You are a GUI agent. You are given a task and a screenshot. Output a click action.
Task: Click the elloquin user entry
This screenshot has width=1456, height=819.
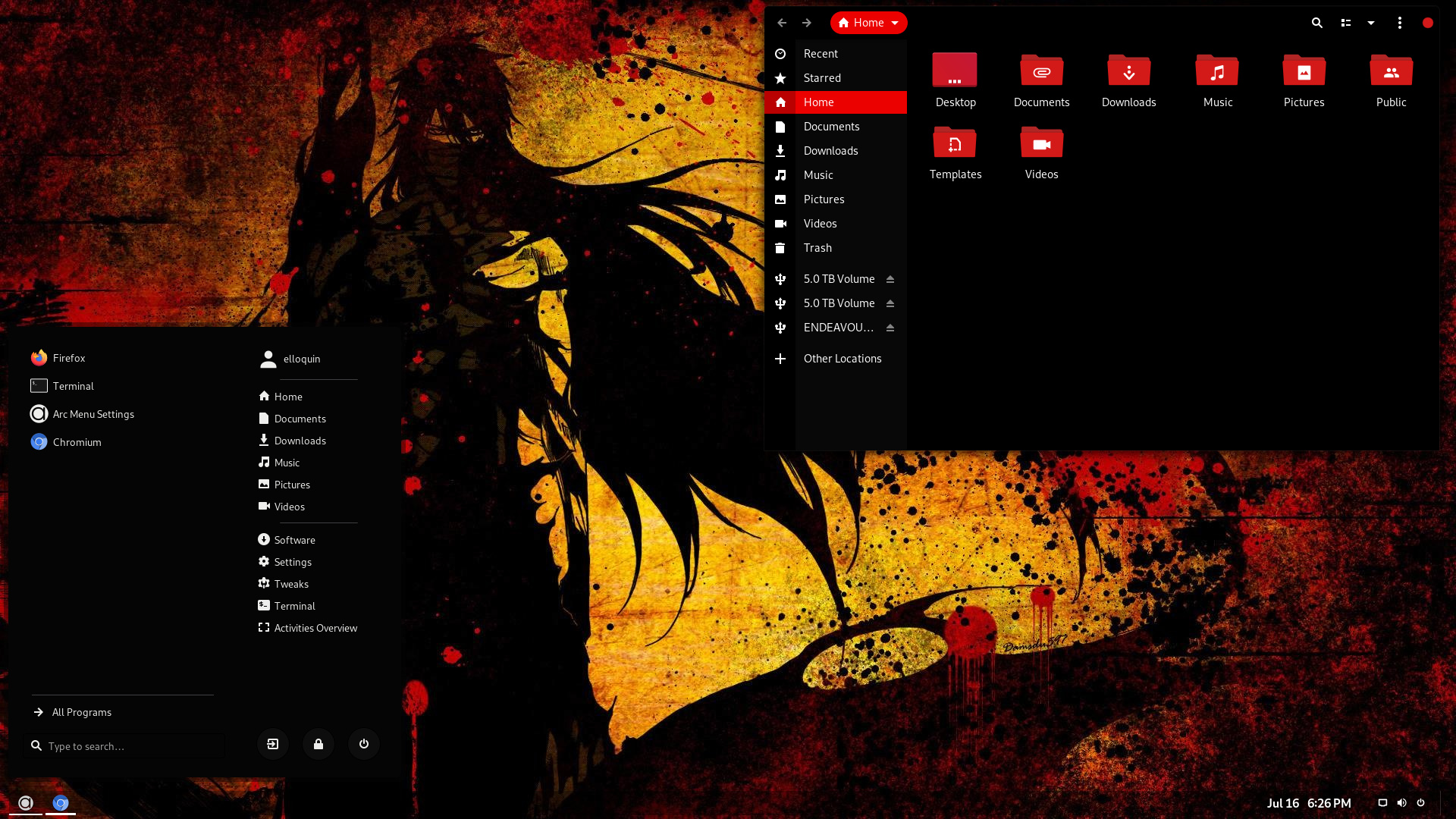point(290,359)
